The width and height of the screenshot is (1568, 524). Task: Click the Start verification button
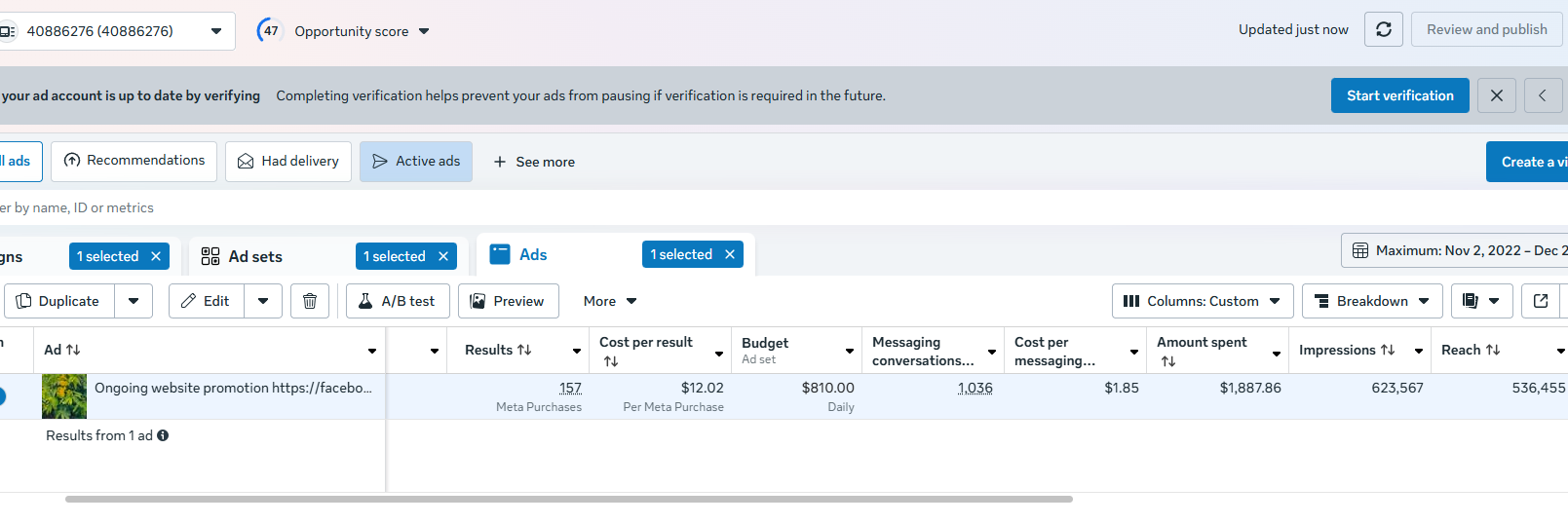click(1399, 95)
